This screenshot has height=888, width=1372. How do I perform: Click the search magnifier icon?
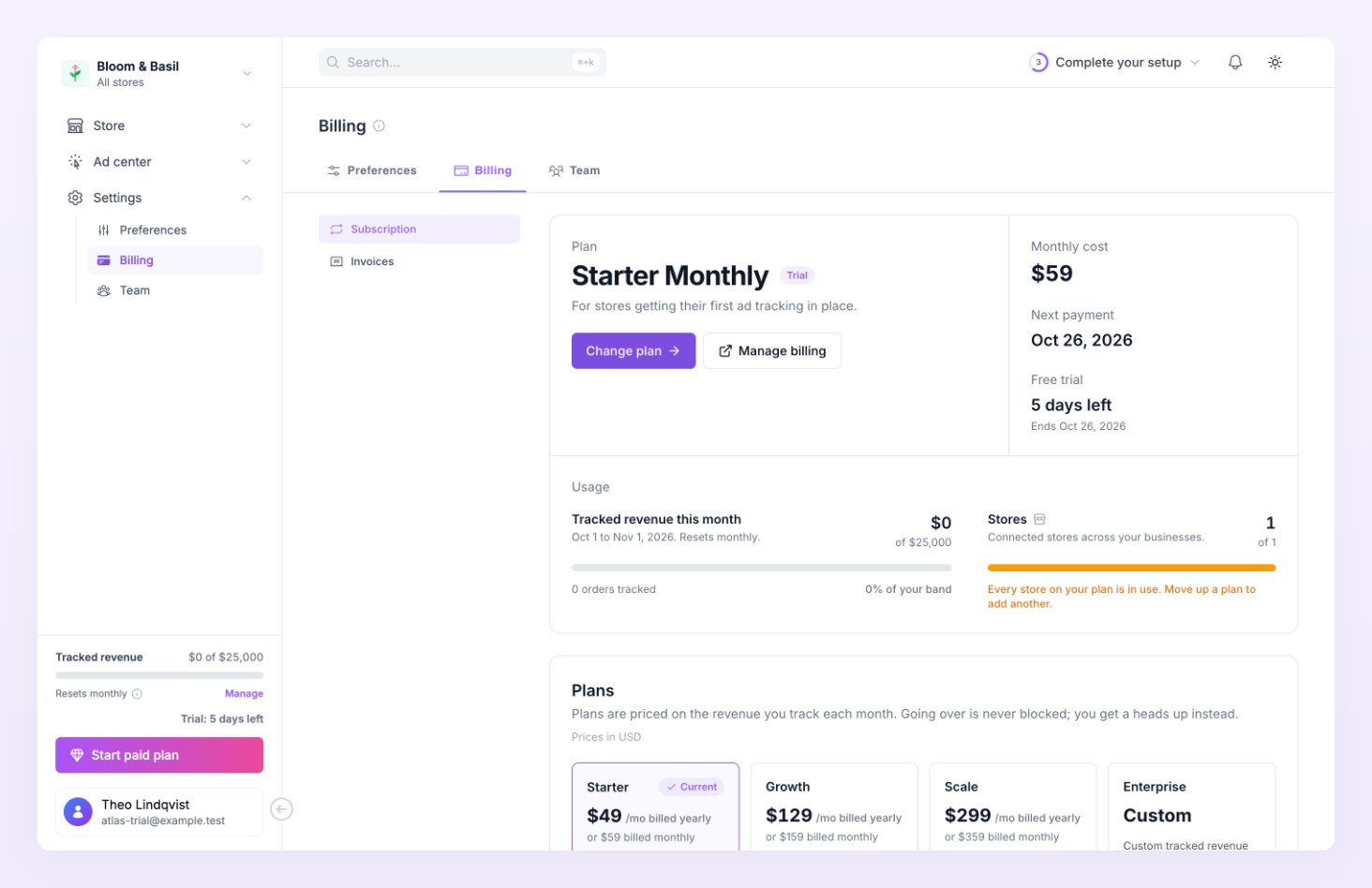pyautogui.click(x=333, y=62)
